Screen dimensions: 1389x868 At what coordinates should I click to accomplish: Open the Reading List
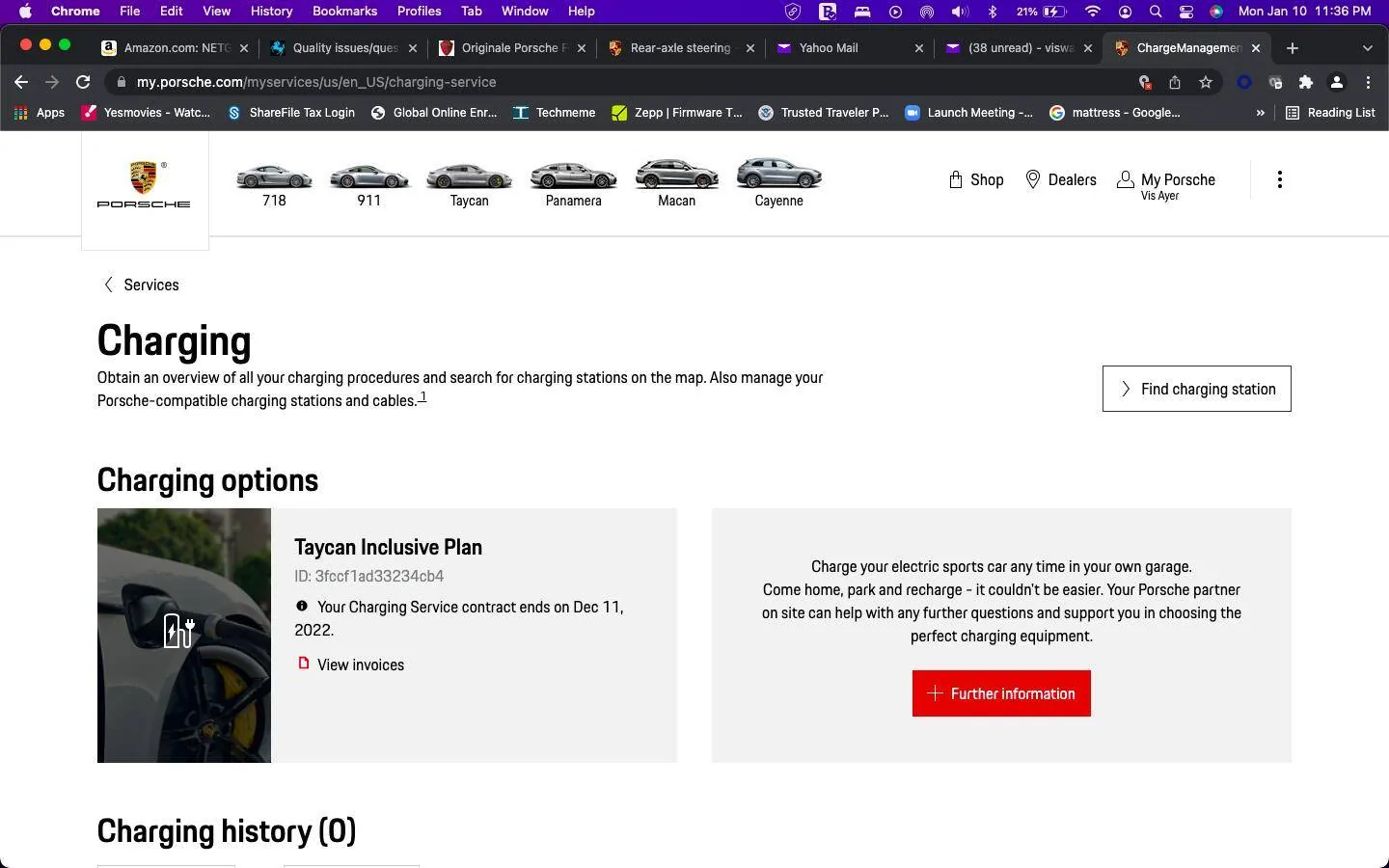[1330, 112]
